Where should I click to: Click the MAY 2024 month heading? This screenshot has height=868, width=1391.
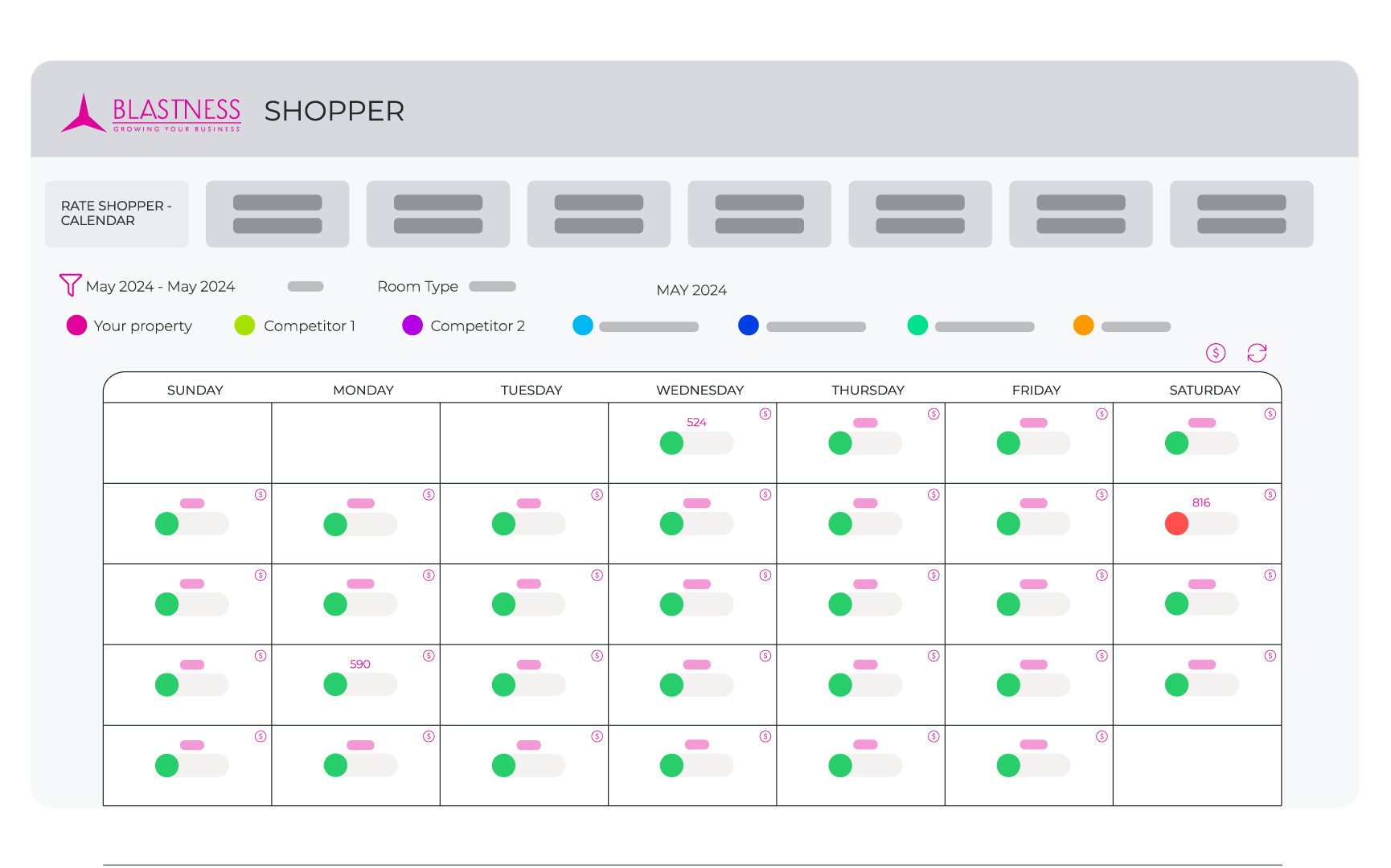point(691,290)
